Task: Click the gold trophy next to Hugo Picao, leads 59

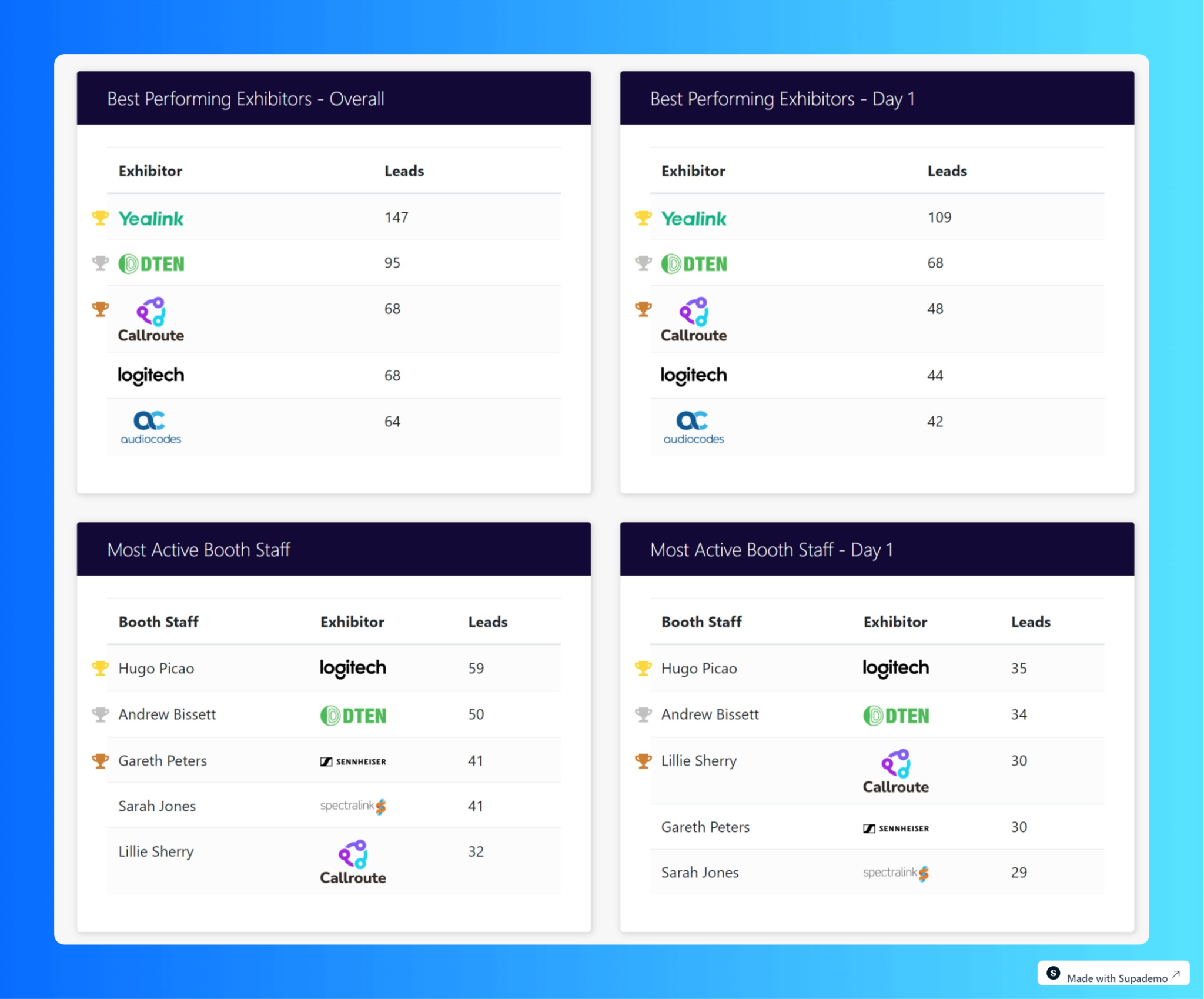Action: coord(101,669)
